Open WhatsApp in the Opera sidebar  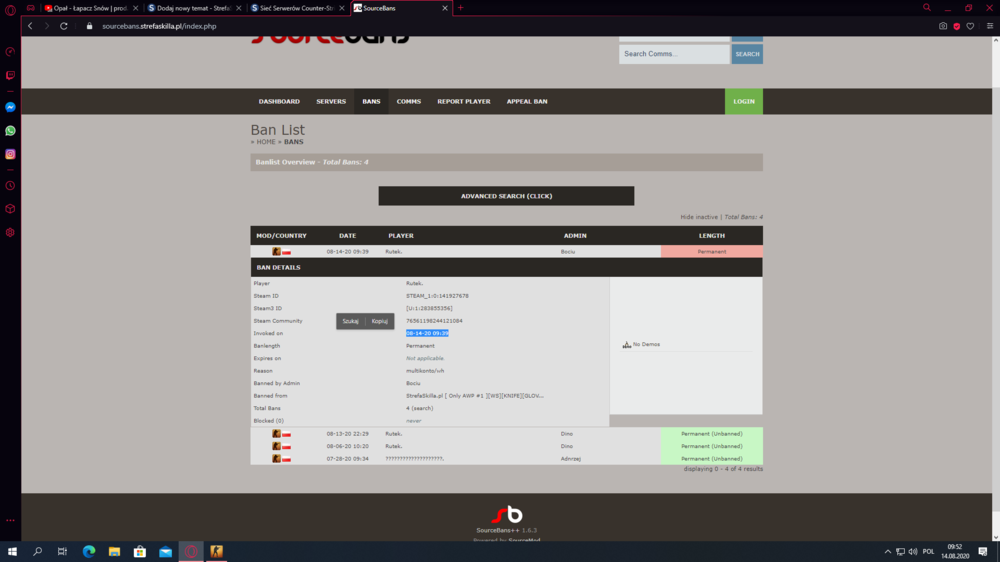tap(10, 131)
